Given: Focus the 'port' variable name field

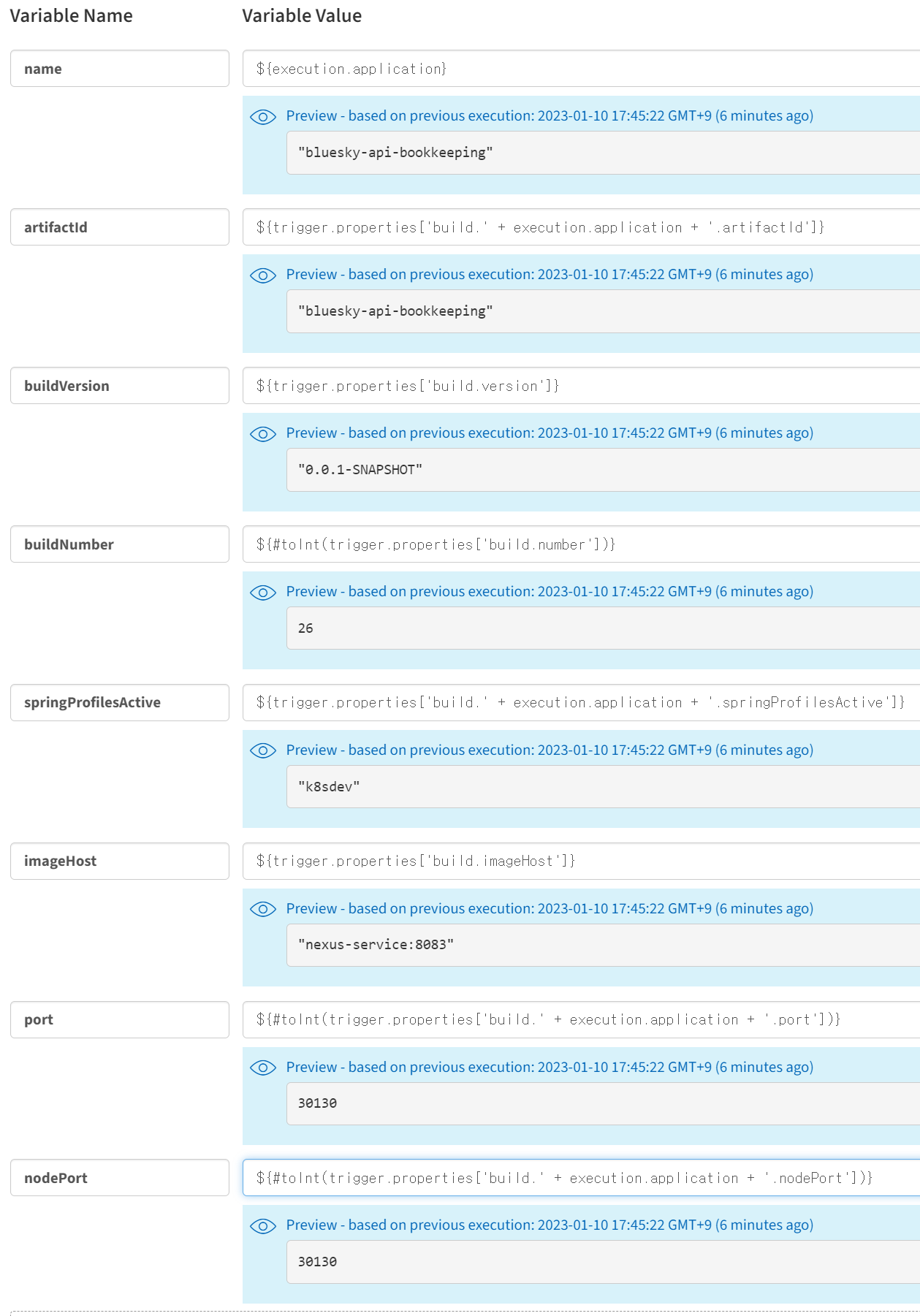Looking at the screenshot, I should [x=120, y=1019].
